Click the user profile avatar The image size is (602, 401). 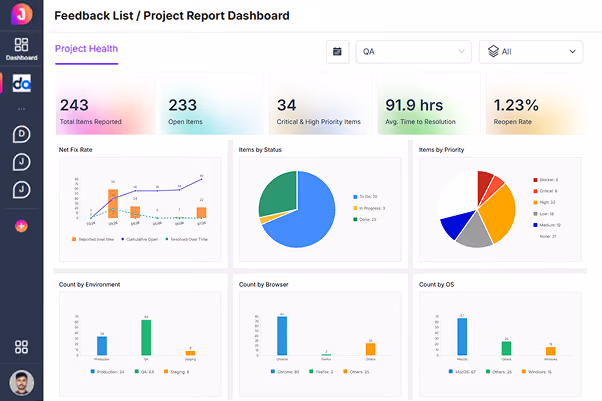22,383
